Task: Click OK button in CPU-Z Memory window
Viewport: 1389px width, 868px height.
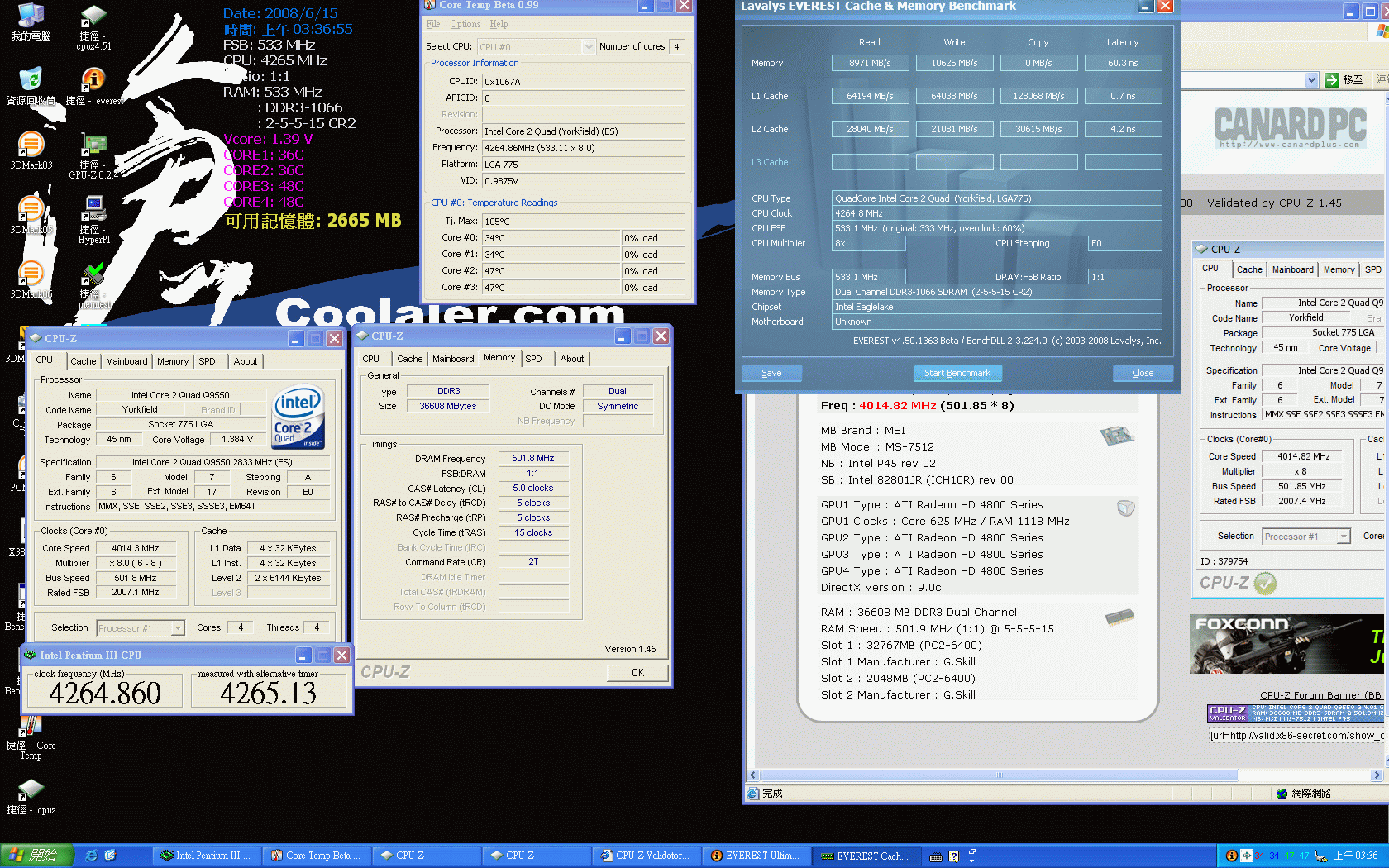Action: point(637,673)
